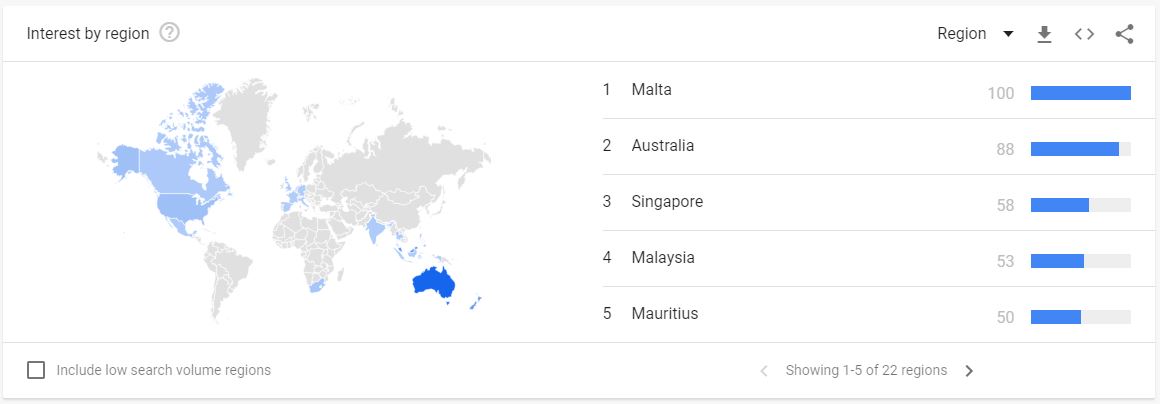Click the Mauritius region row

[x=665, y=314]
